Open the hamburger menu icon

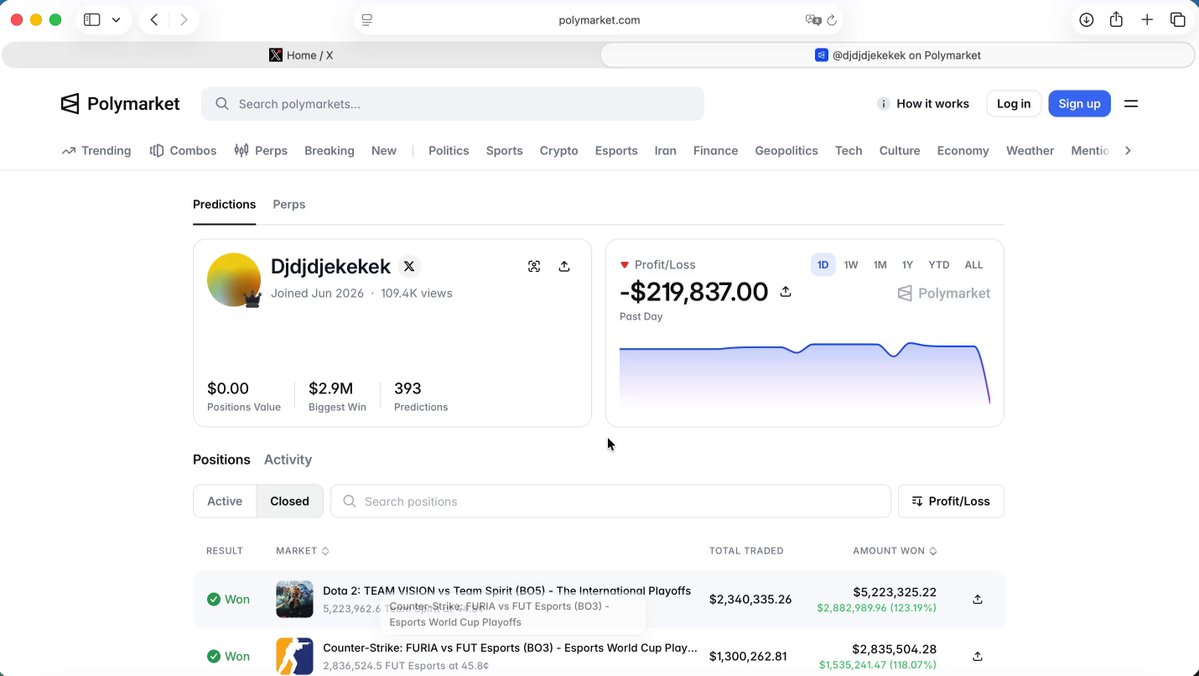[x=1131, y=104]
